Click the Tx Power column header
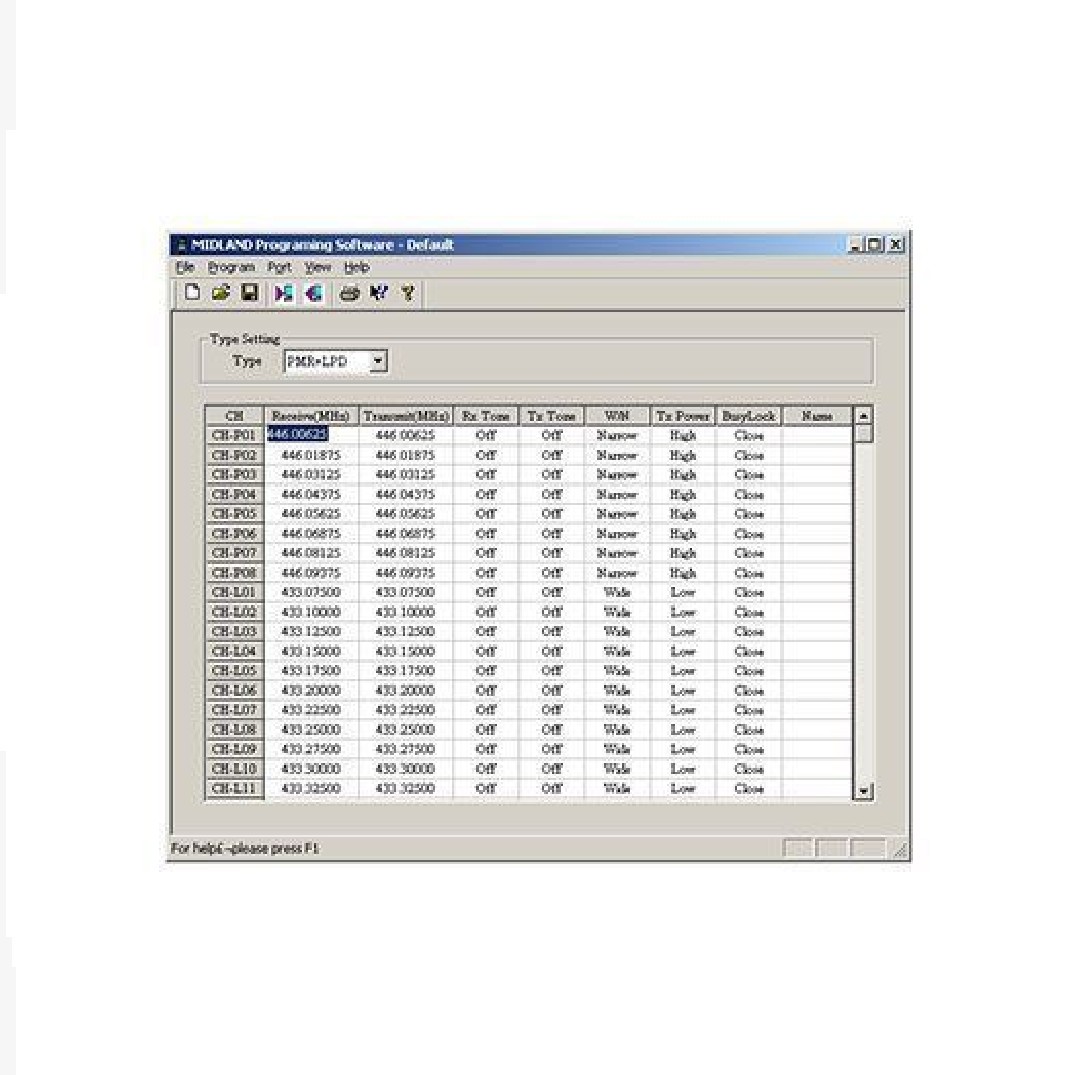Screen dimensions: 1075x1075 (682, 415)
